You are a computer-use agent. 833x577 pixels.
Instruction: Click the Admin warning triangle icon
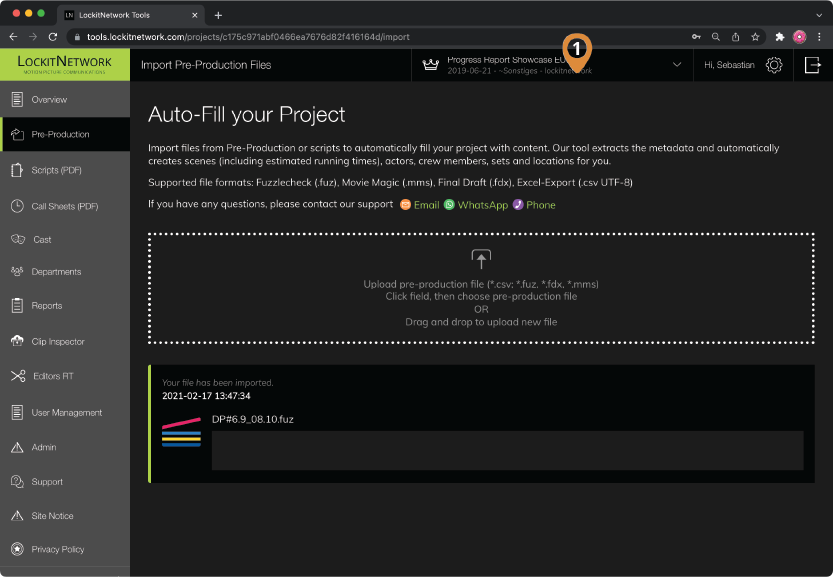click(x=17, y=447)
